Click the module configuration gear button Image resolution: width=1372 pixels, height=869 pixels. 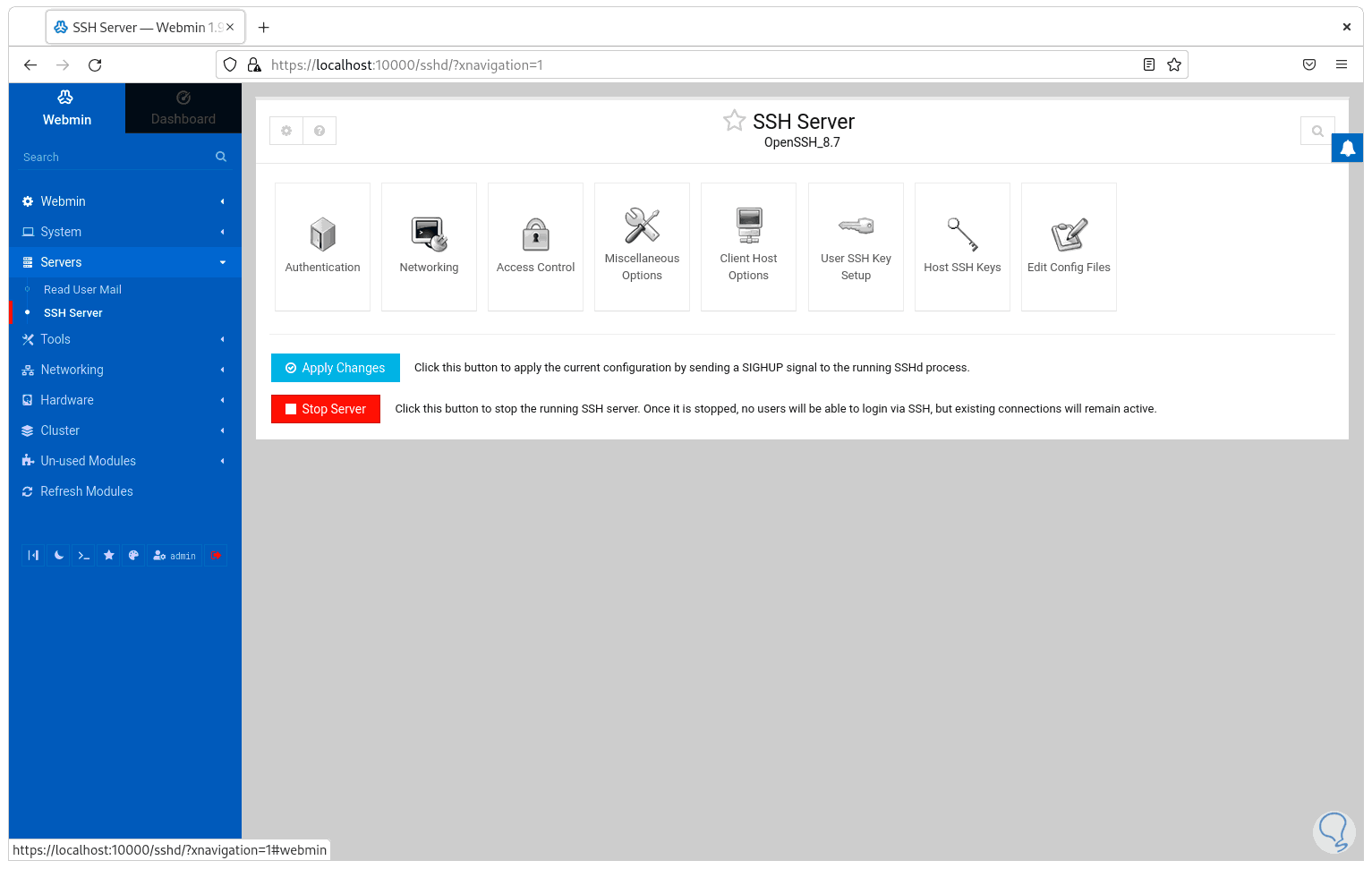286,131
